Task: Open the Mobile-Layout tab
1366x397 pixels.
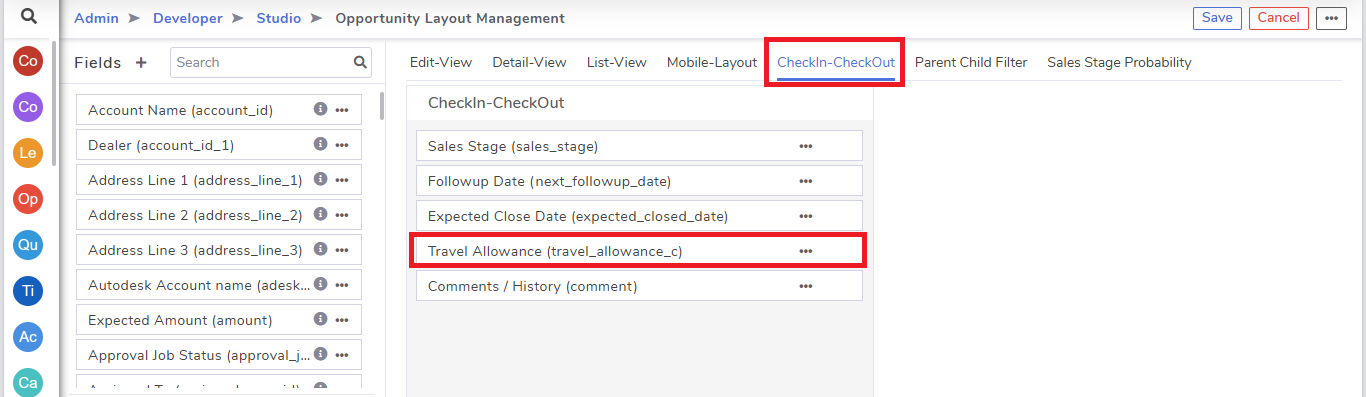Action: (712, 62)
